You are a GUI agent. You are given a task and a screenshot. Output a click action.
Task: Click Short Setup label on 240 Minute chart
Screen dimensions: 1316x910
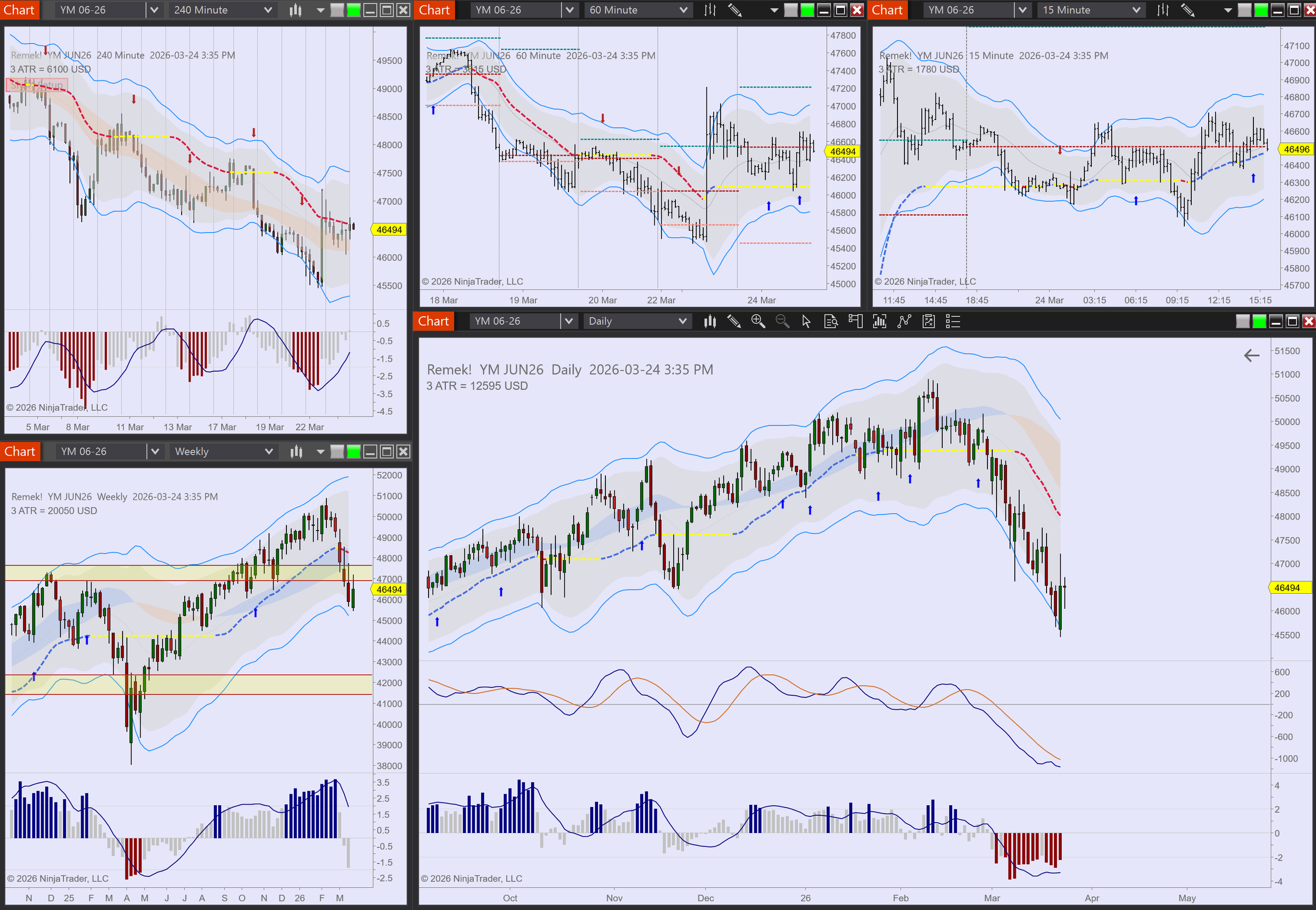pos(37,85)
